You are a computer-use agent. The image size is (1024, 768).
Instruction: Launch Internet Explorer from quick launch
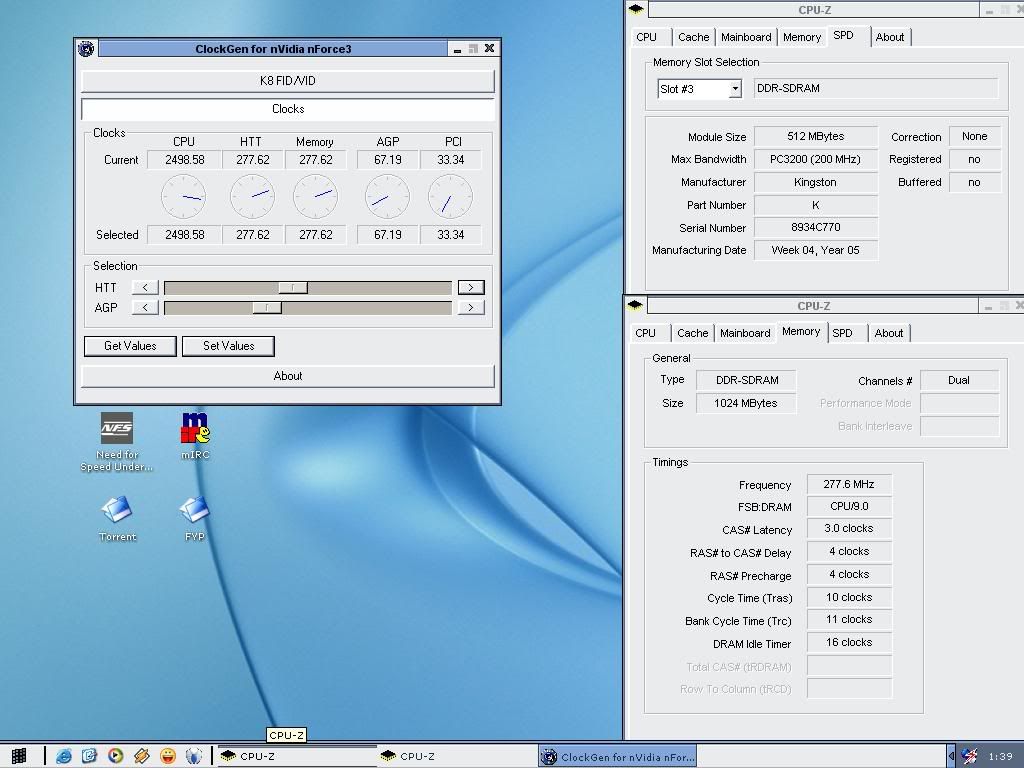(x=64, y=756)
